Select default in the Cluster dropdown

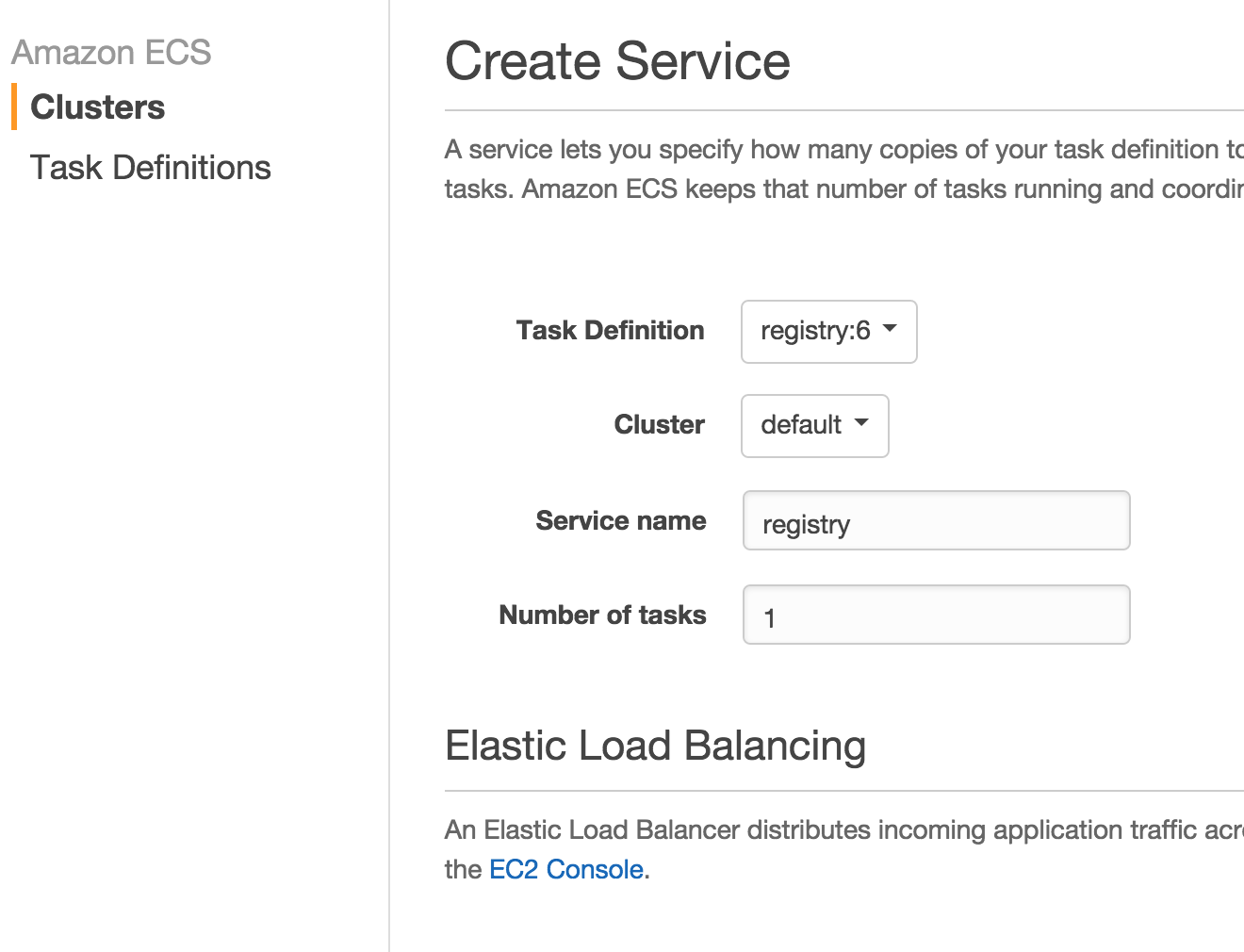point(801,426)
